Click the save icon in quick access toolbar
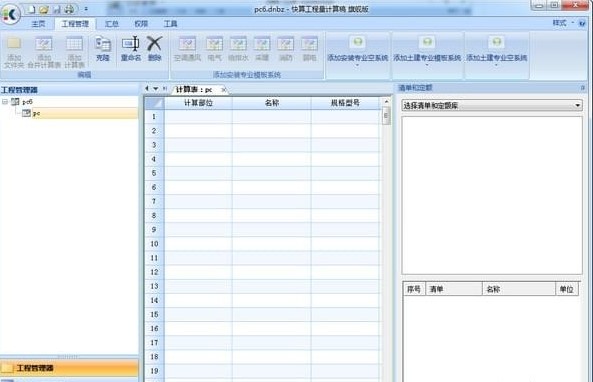 tap(57, 9)
